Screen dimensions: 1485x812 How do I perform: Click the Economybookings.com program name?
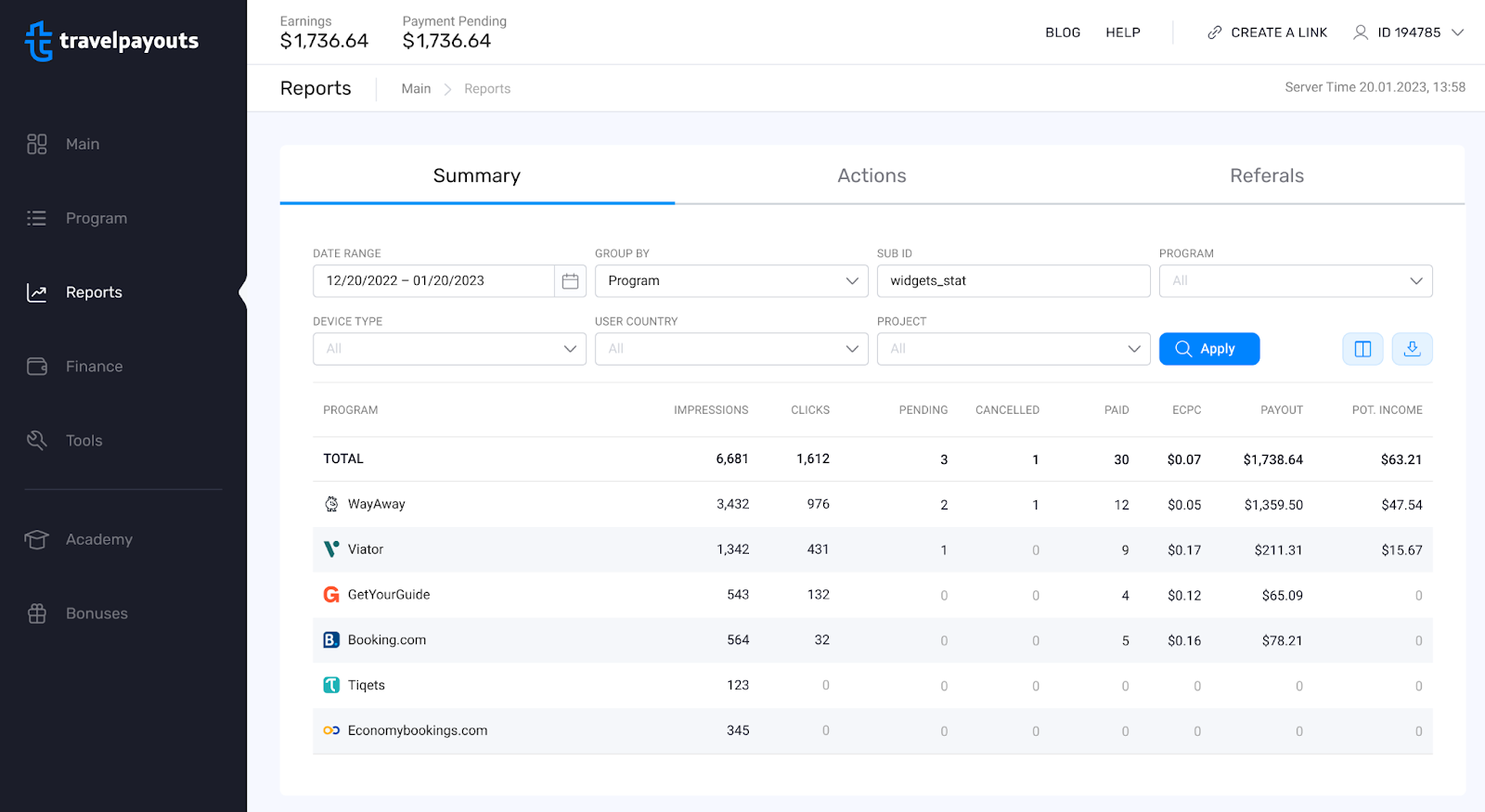pyautogui.click(x=418, y=730)
